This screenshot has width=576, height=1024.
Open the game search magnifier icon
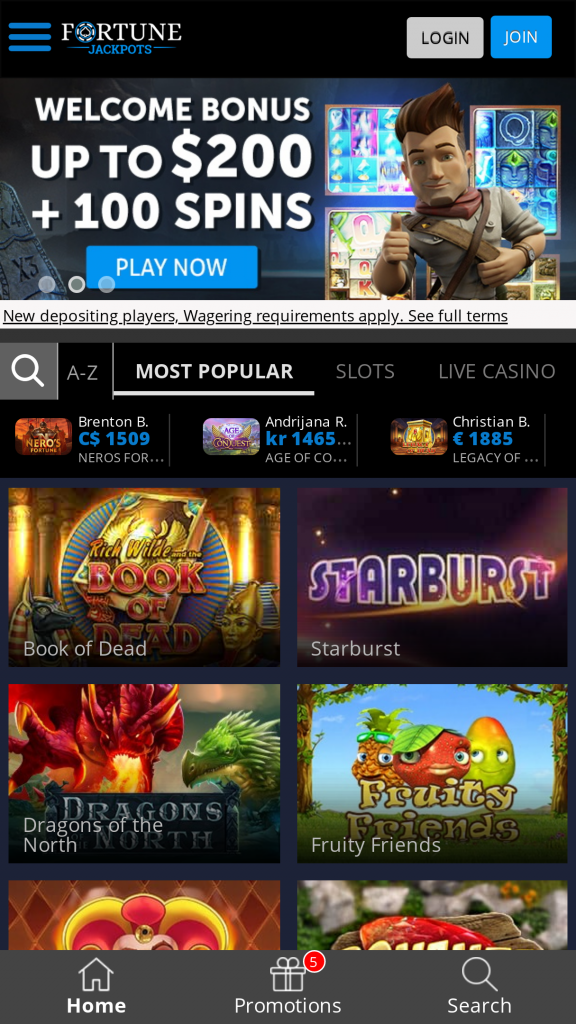click(x=29, y=371)
